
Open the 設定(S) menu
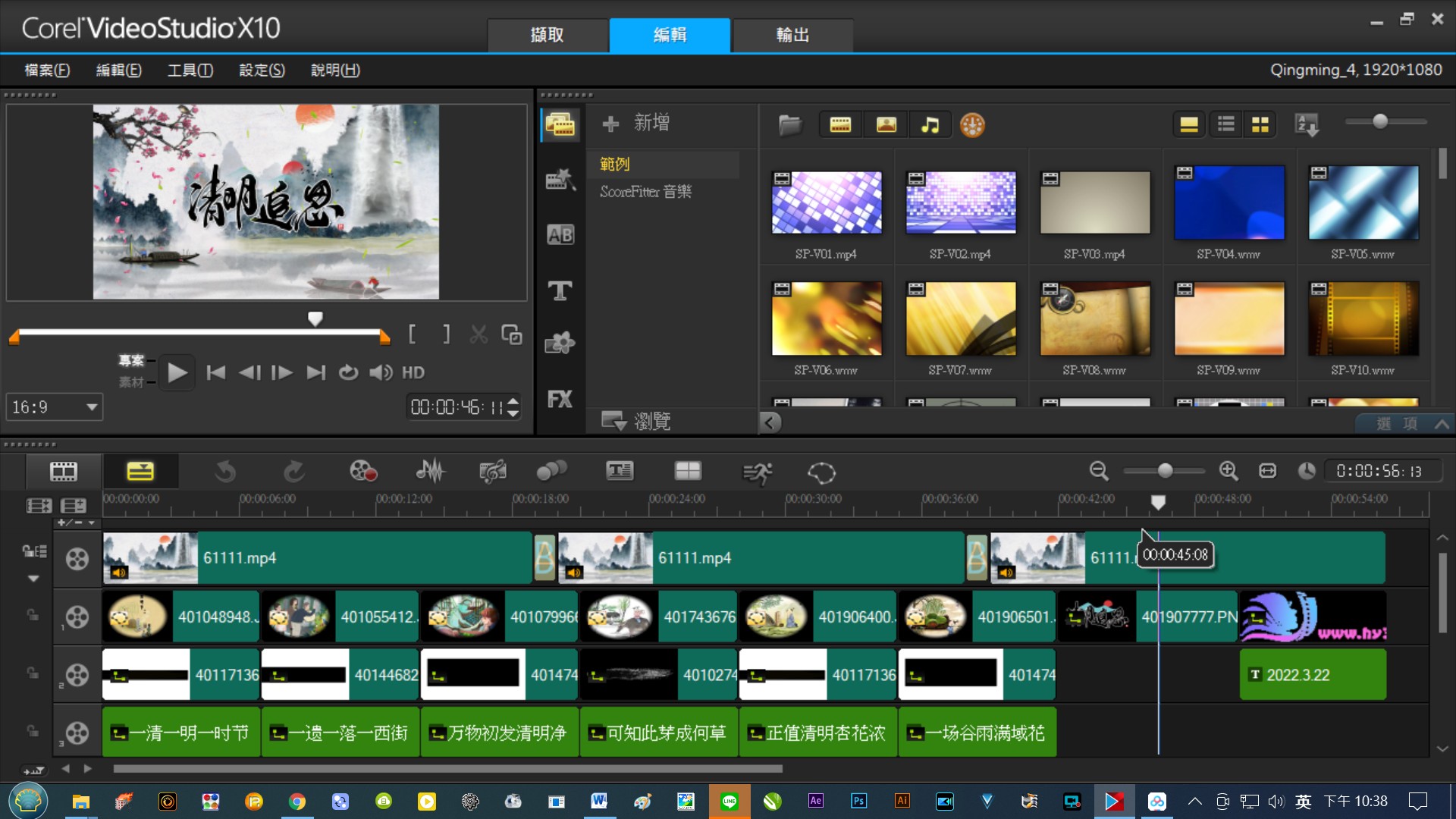click(262, 71)
